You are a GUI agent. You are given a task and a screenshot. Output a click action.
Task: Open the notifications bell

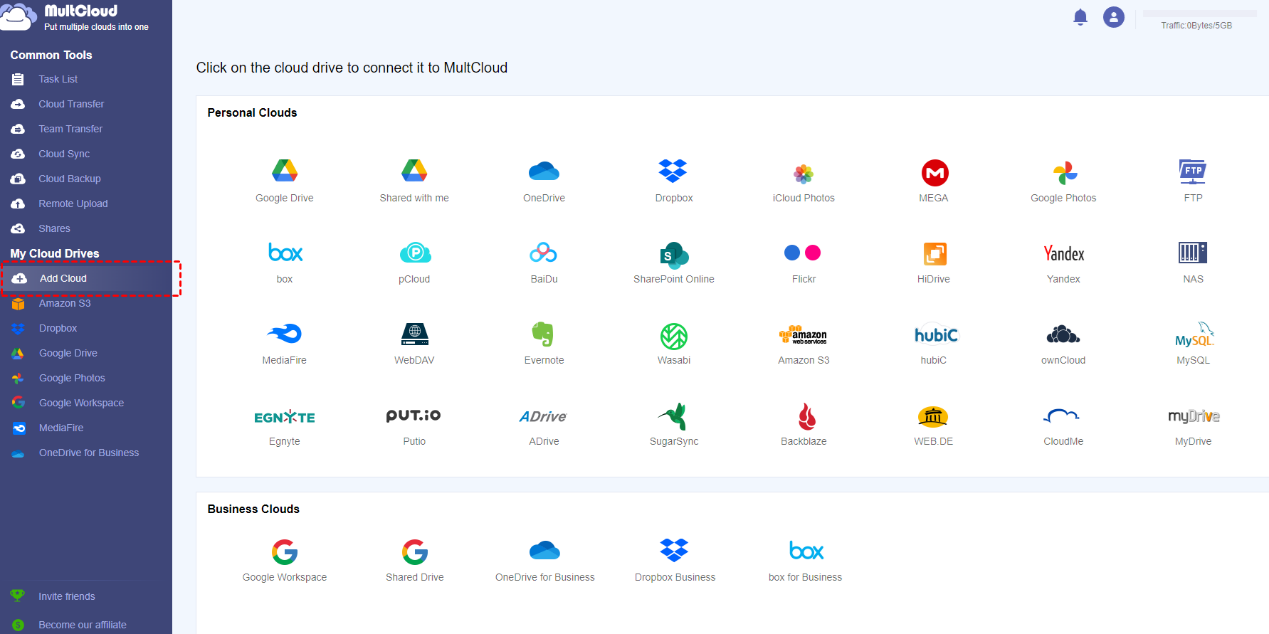pos(1080,17)
